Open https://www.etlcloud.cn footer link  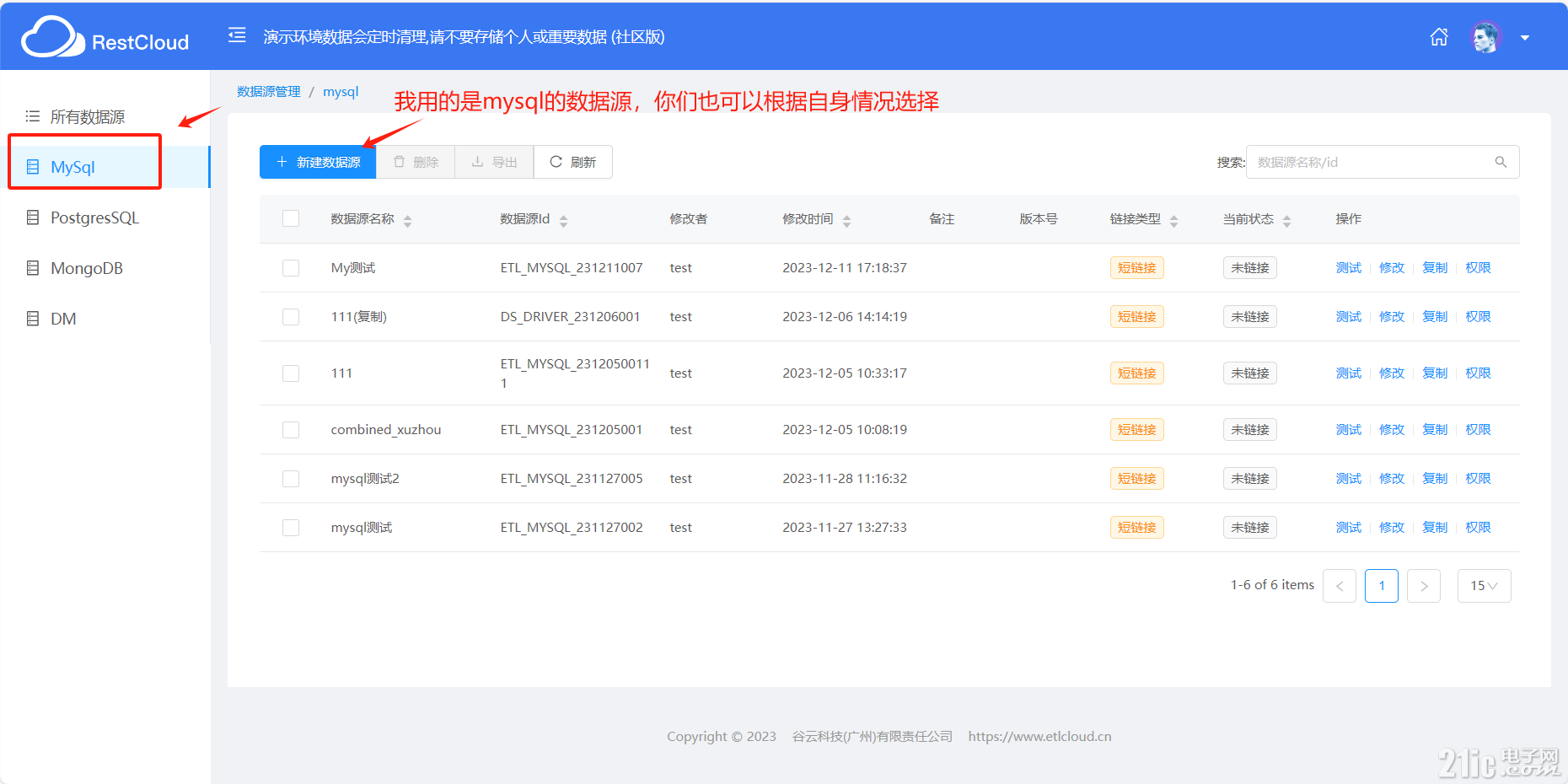[1039, 736]
